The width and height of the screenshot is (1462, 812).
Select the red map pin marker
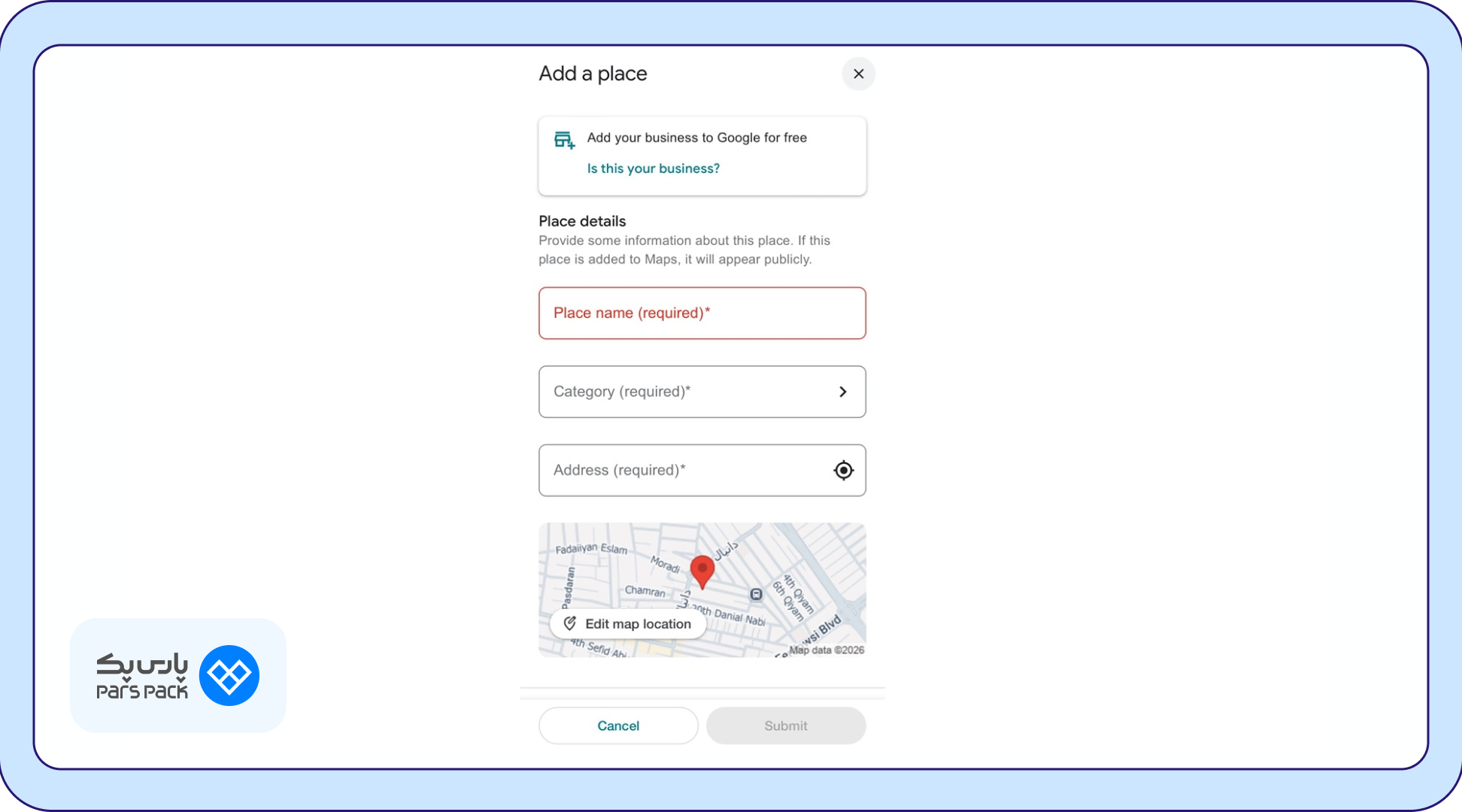[x=702, y=572]
